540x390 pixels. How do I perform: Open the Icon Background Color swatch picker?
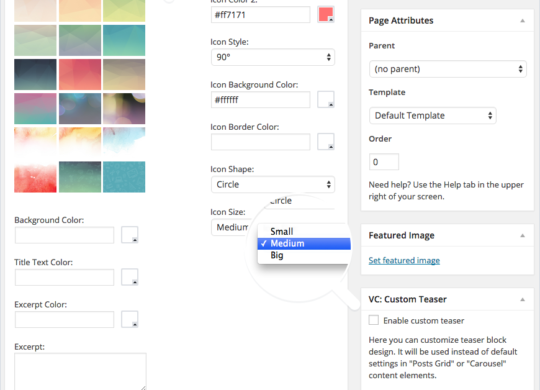[x=325, y=99]
